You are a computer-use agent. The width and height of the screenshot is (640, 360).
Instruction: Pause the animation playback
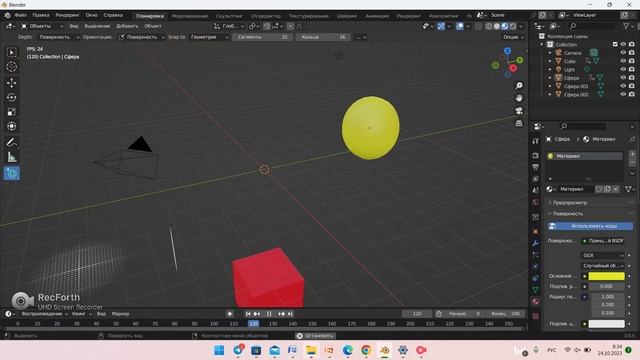pos(269,314)
